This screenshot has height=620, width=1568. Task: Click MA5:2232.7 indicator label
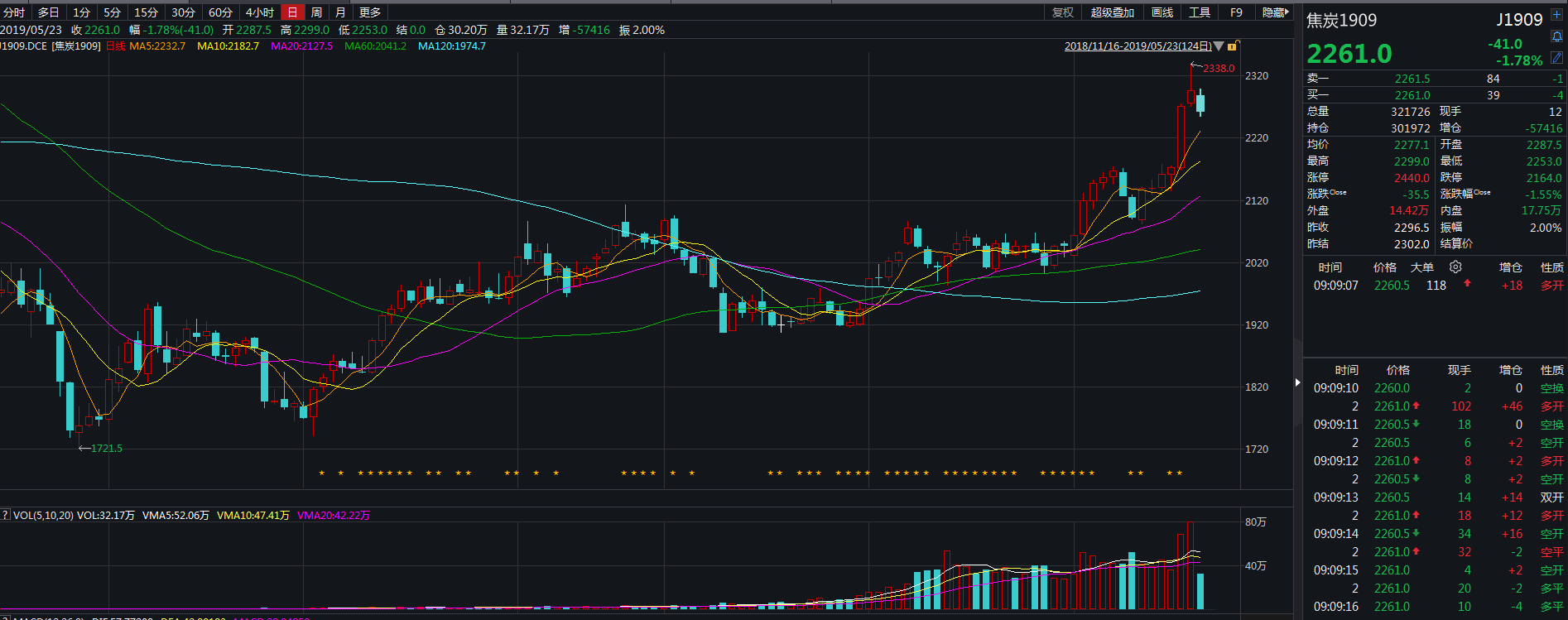pos(157,46)
